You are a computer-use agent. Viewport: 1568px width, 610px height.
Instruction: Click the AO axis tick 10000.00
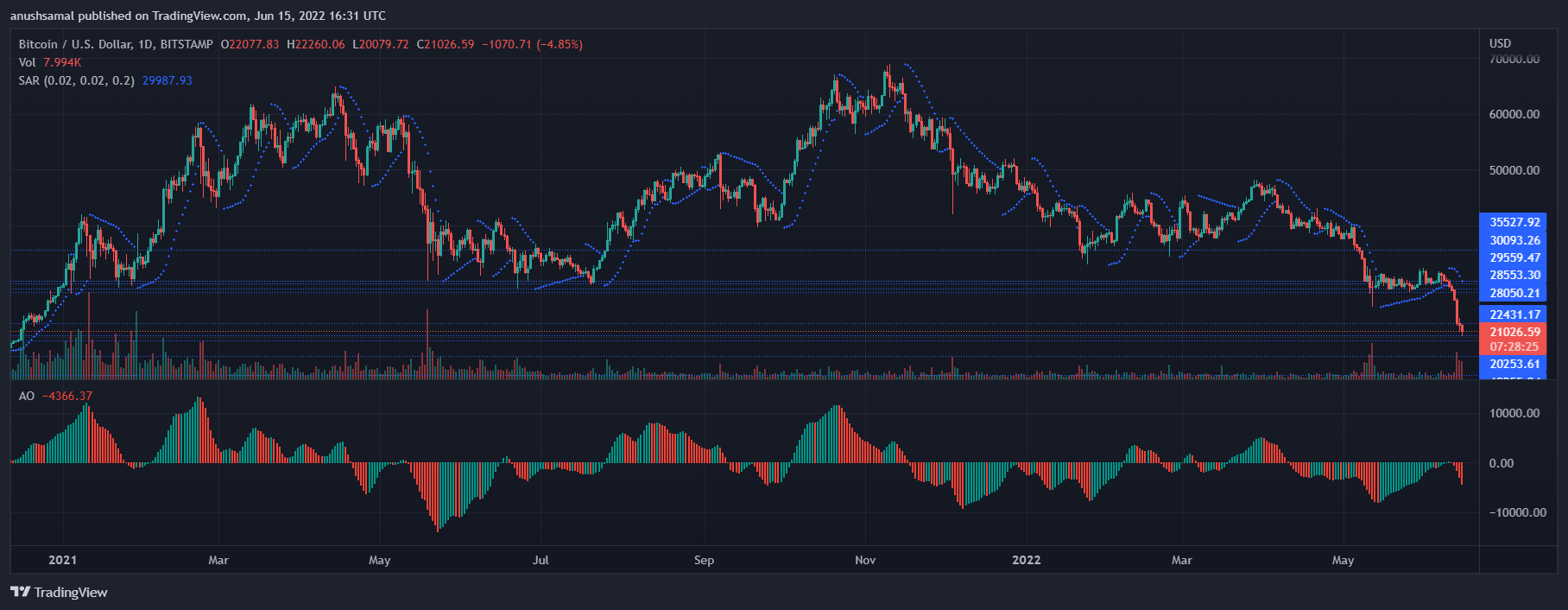(x=1514, y=413)
